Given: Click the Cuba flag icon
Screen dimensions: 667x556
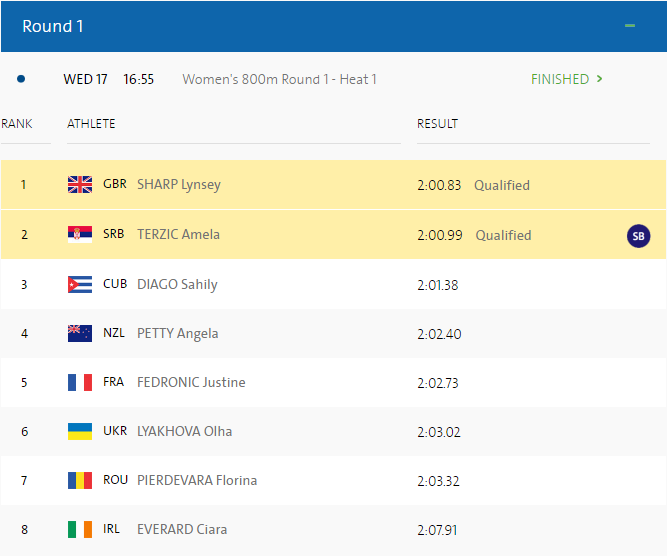Looking at the screenshot, I should click(x=80, y=284).
